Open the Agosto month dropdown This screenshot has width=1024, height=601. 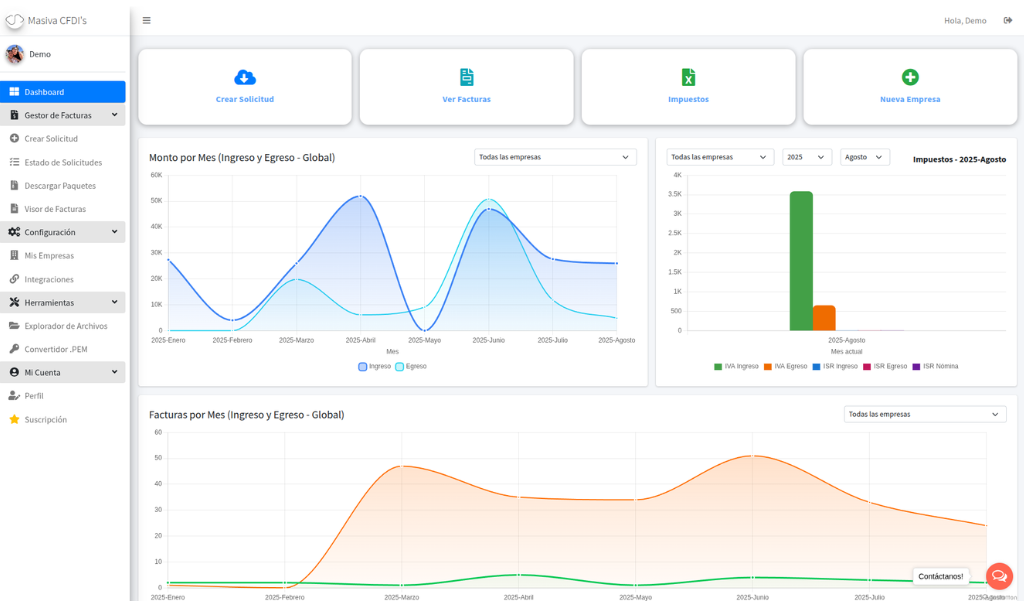tap(865, 157)
